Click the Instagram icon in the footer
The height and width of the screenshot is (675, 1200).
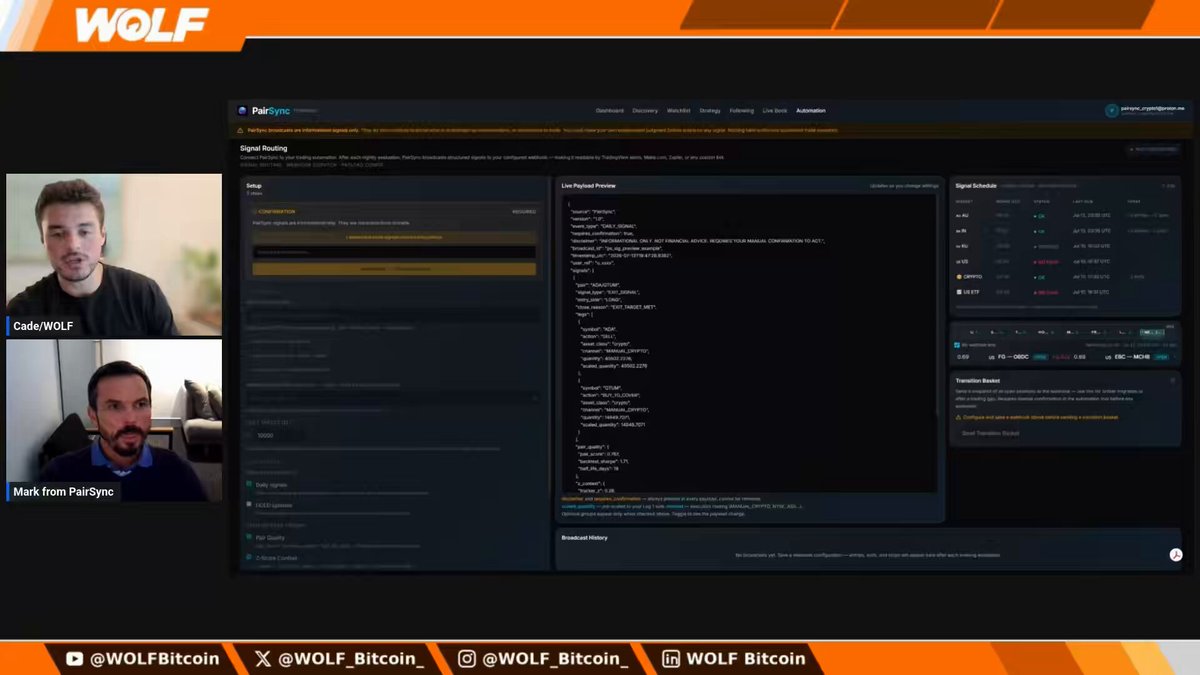coord(467,658)
